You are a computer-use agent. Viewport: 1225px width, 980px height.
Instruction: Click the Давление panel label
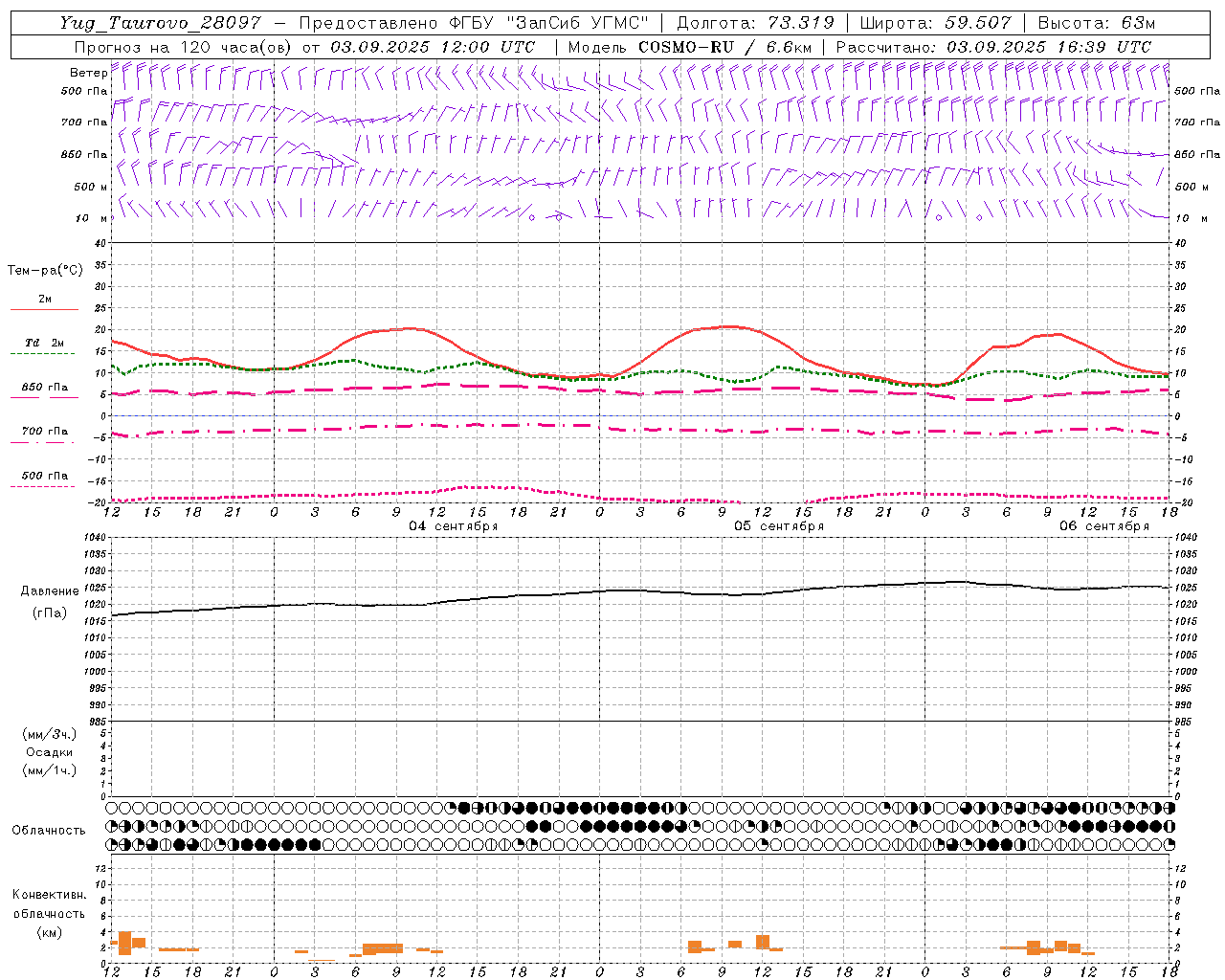coord(49,591)
